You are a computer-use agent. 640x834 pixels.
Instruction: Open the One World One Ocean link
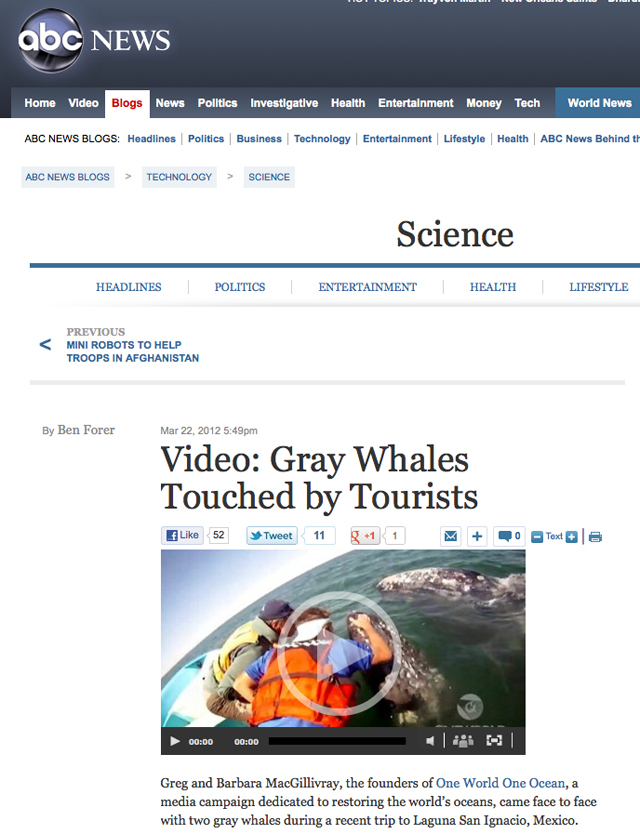(500, 783)
